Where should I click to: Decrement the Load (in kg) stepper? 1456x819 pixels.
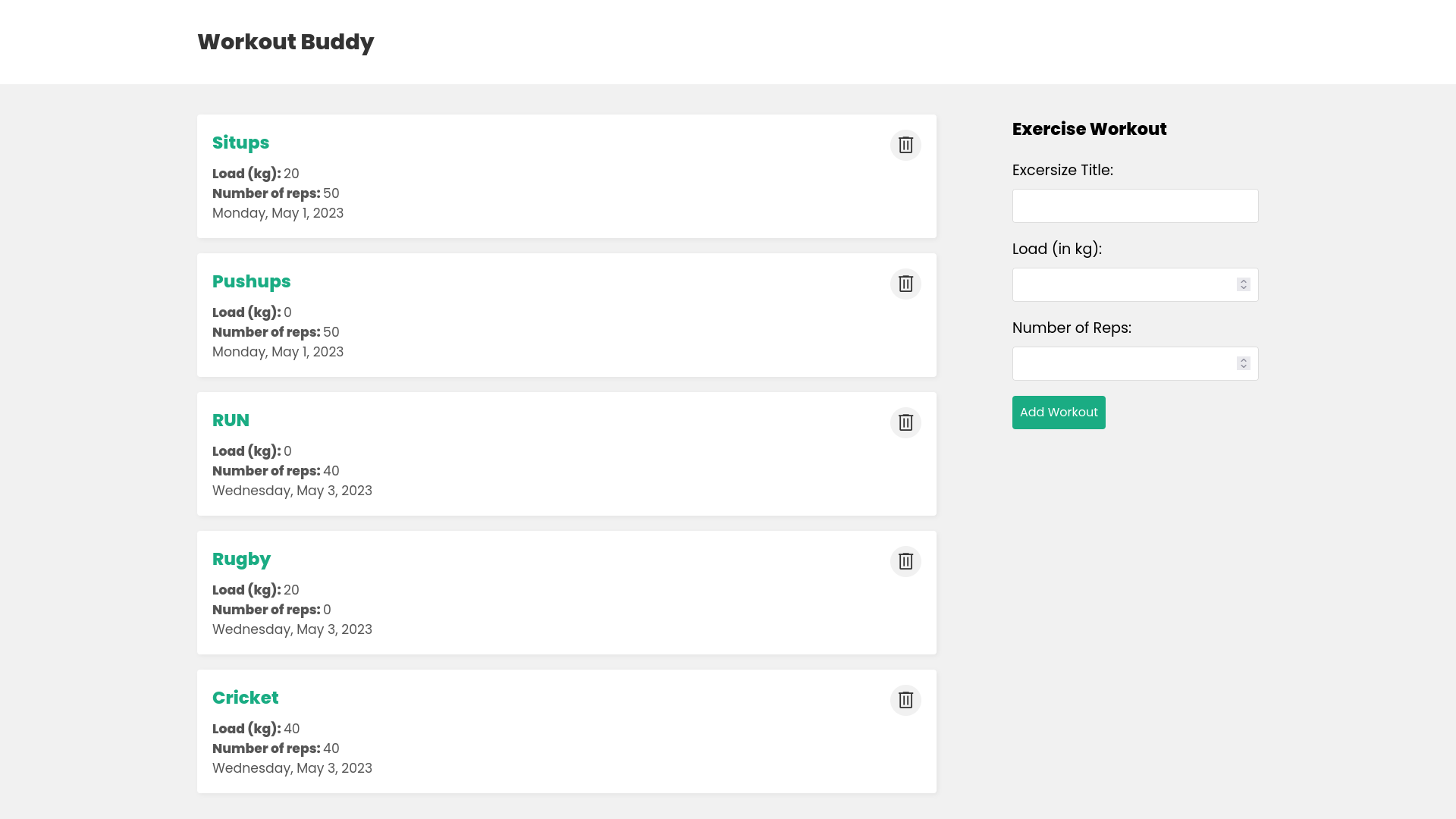(x=1242, y=288)
